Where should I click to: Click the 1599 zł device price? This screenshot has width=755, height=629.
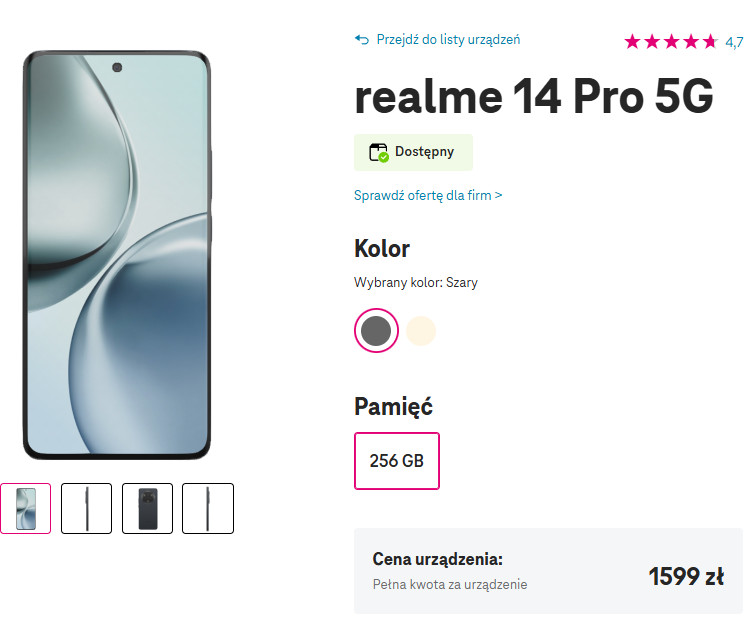685,577
